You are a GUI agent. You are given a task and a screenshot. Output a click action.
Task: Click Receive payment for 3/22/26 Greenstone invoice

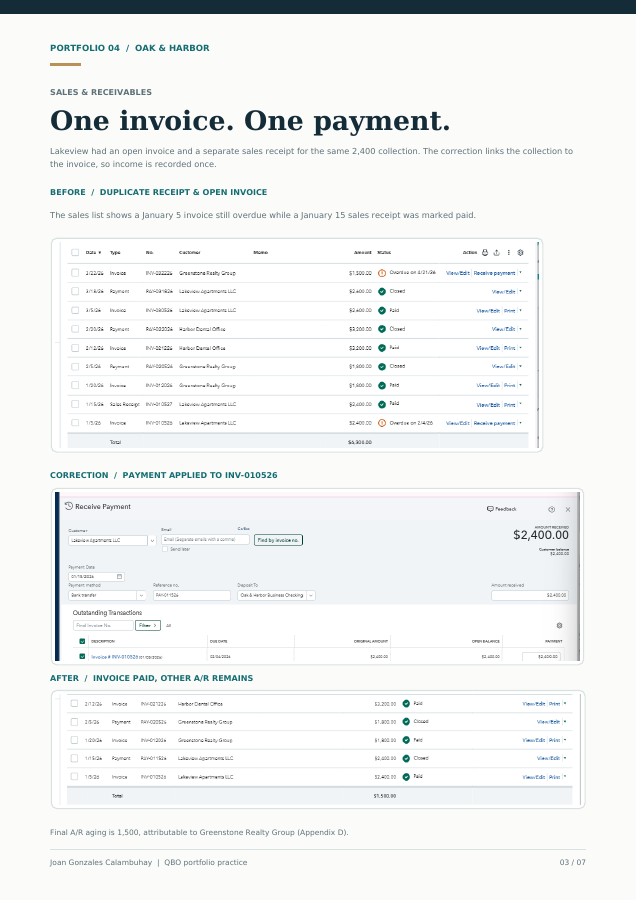494,273
